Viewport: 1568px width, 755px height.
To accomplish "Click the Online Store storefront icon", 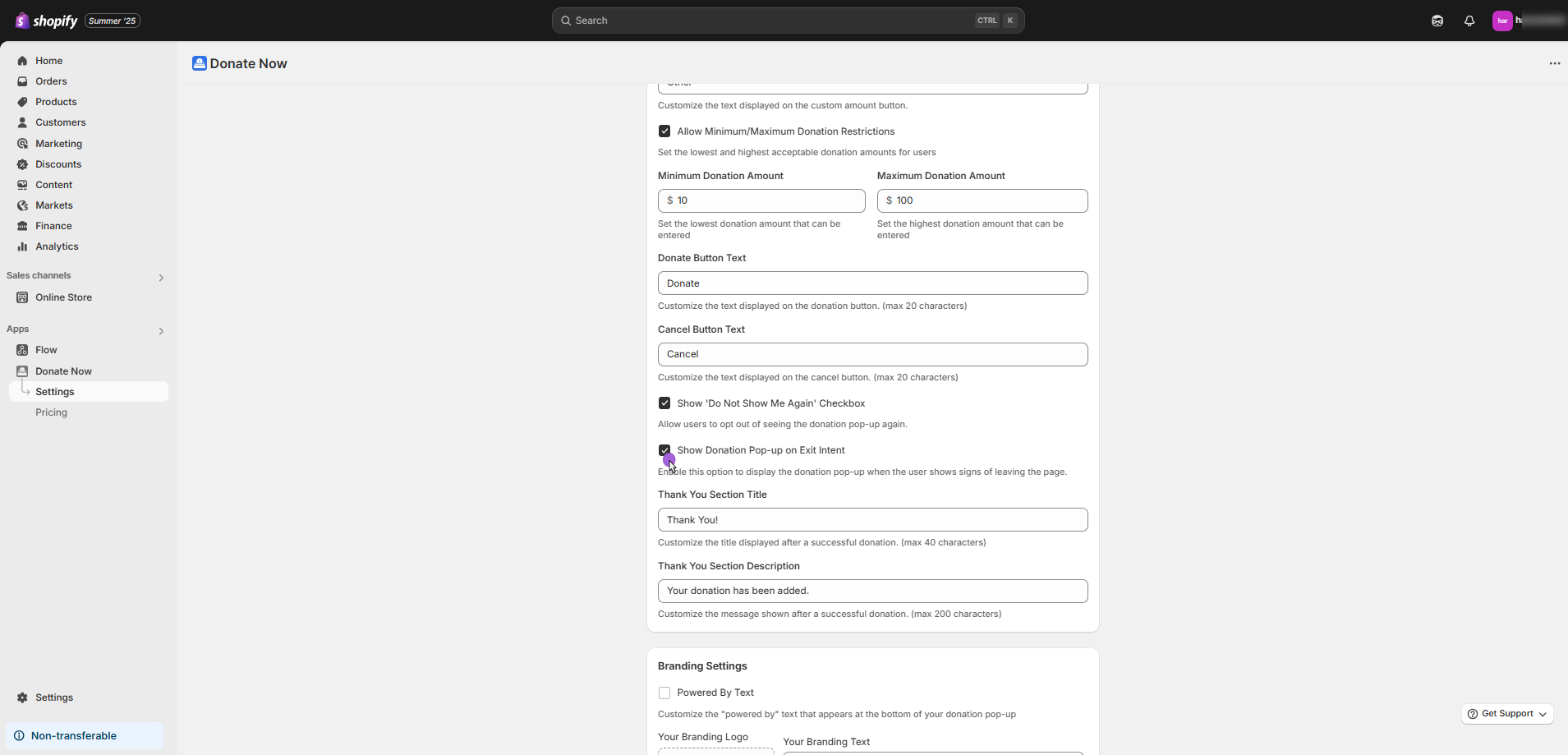I will [22, 297].
